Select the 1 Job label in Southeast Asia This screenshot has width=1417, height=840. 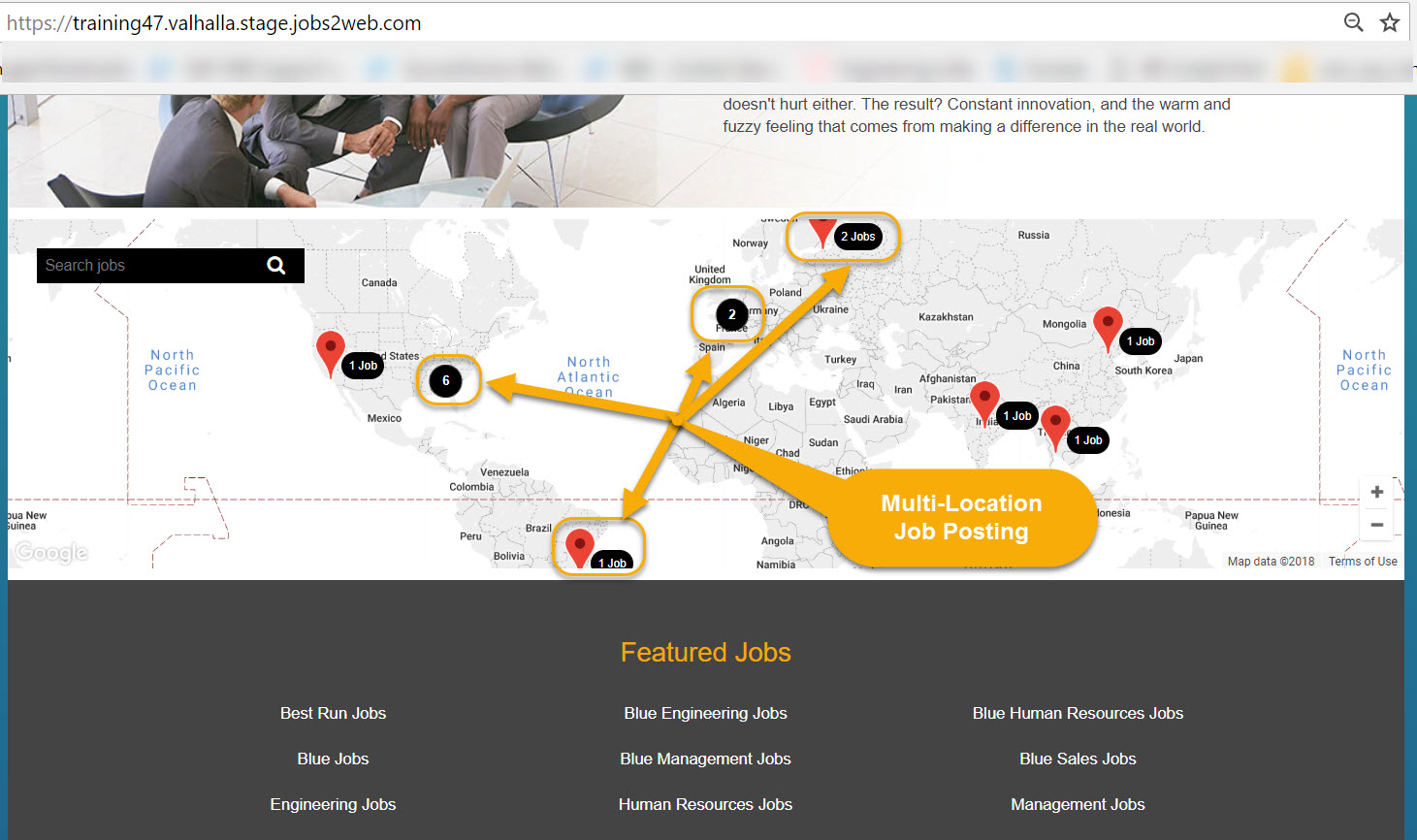coord(1088,440)
